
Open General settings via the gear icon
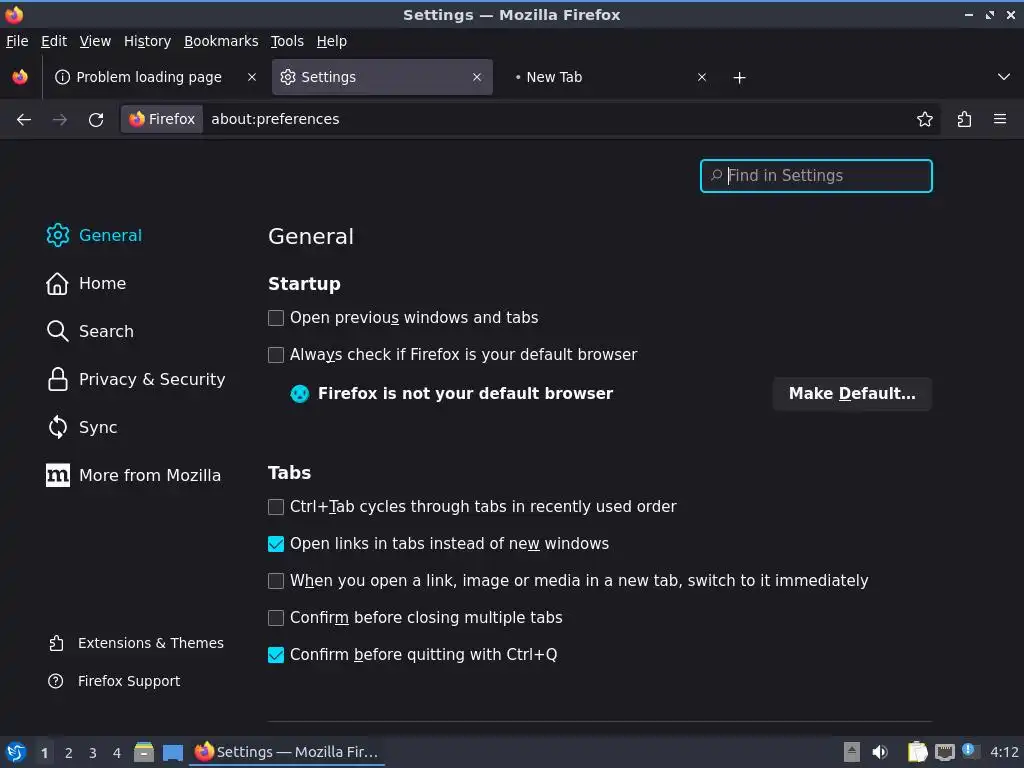[57, 235]
